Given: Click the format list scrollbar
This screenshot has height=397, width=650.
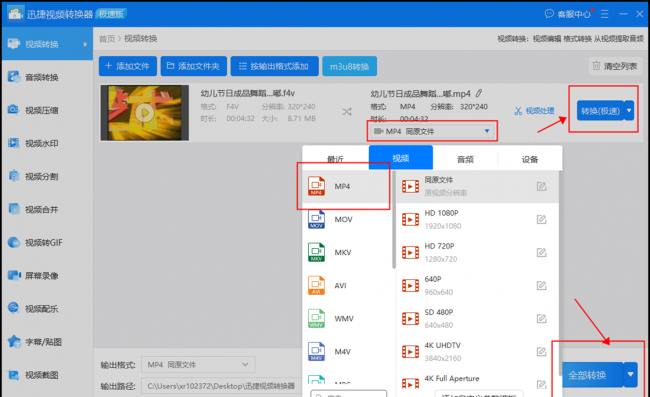Looking at the screenshot, I should point(394,220).
